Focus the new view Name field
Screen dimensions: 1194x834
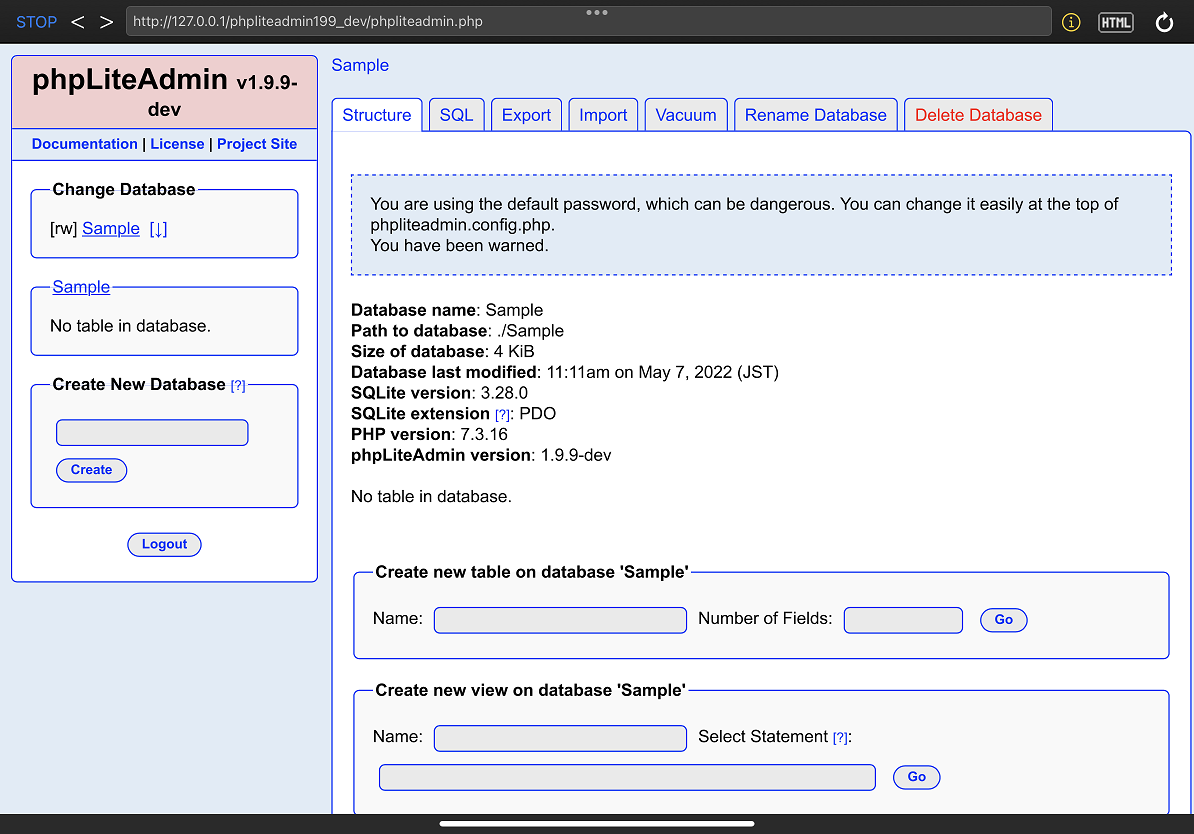pyautogui.click(x=560, y=738)
